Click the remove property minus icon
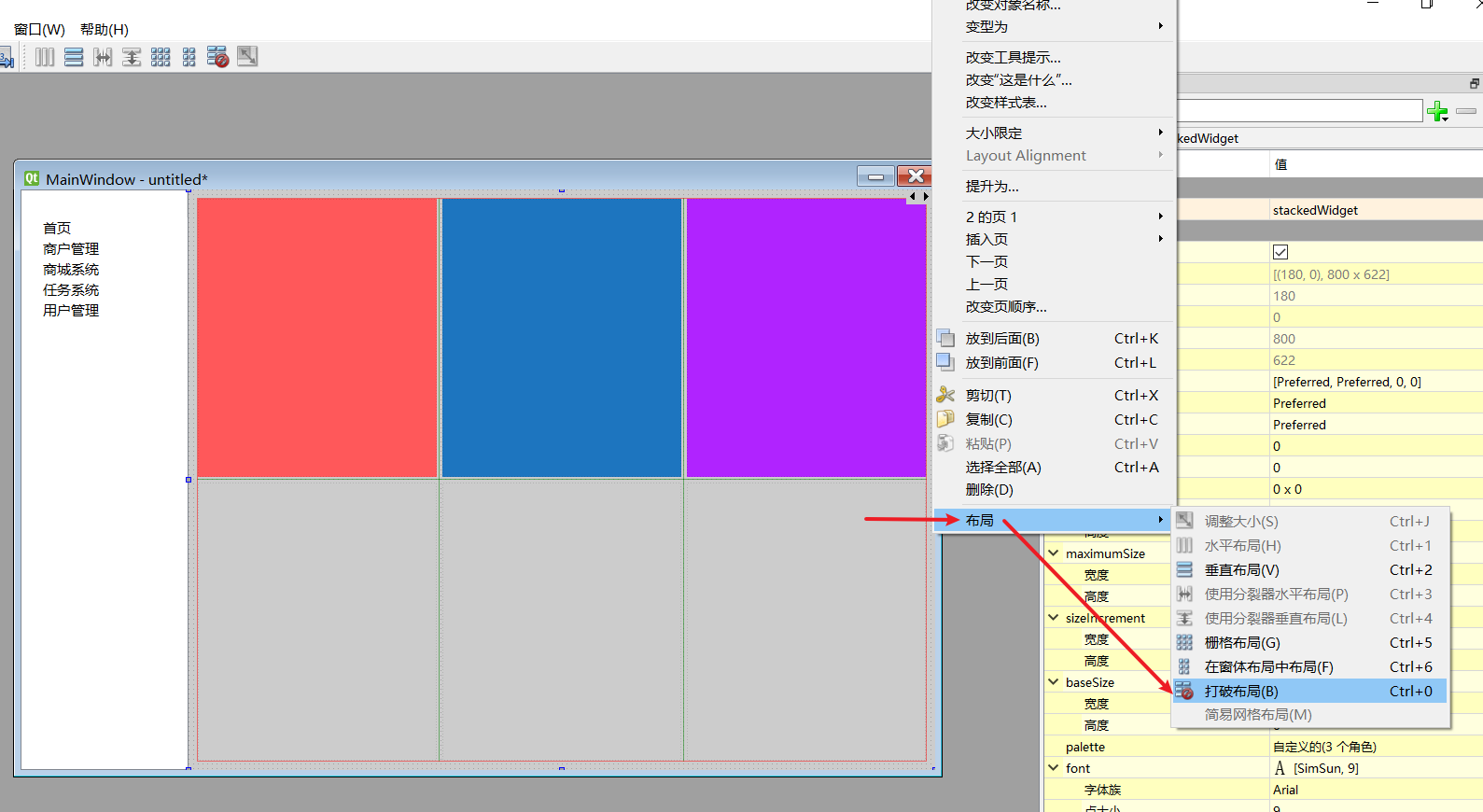The width and height of the screenshot is (1483, 812). [x=1466, y=111]
